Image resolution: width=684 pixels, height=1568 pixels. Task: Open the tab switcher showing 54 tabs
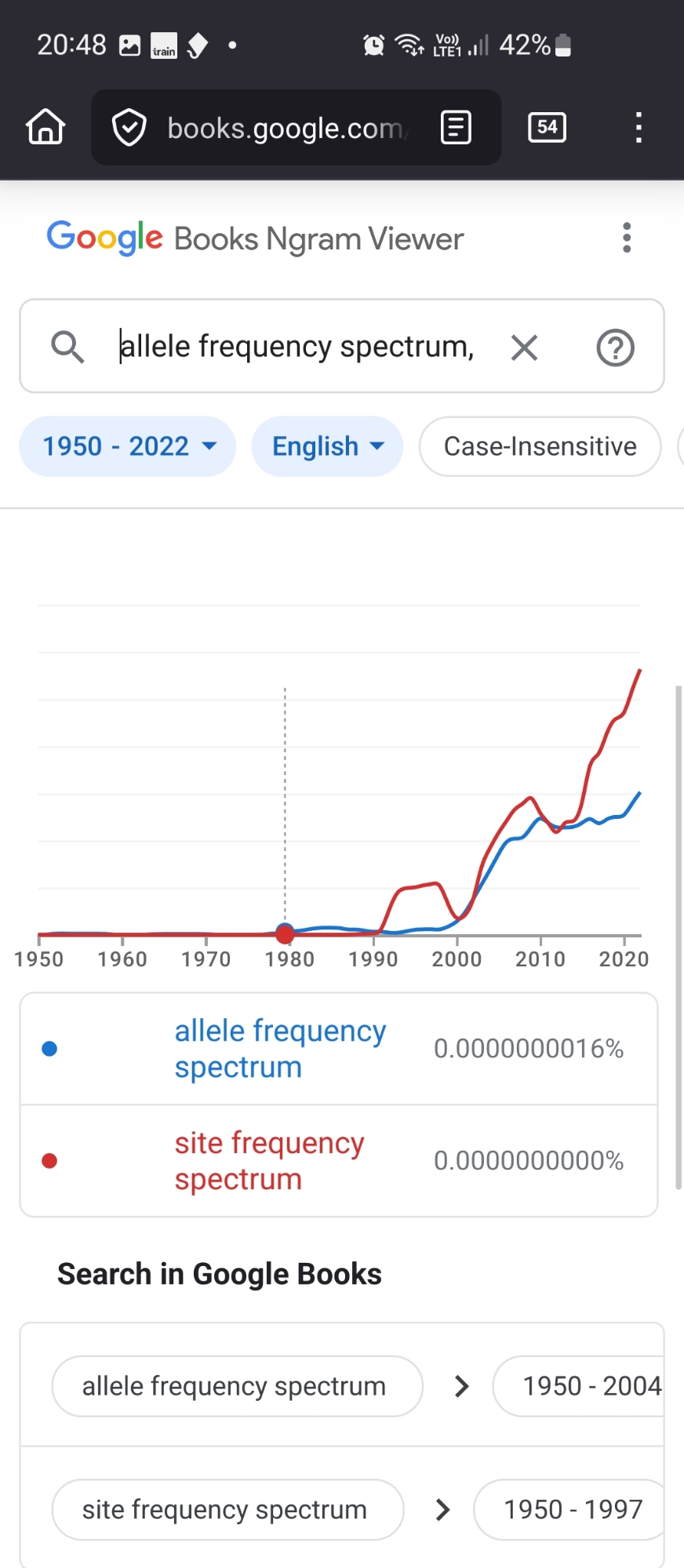click(547, 127)
